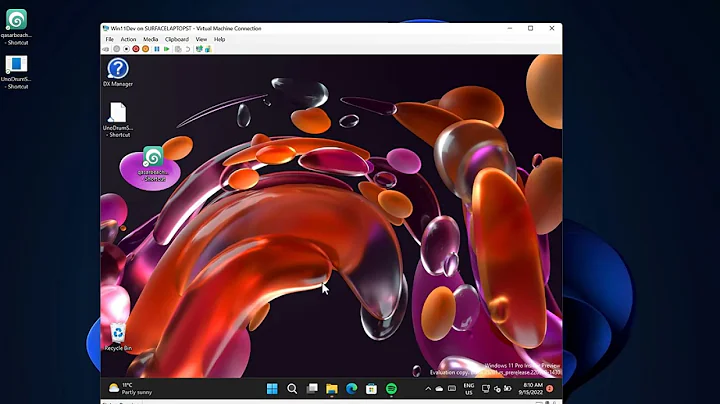Click the Share/Basic session toolbar icon
Screen dimensions: 720x404
coord(208,49)
